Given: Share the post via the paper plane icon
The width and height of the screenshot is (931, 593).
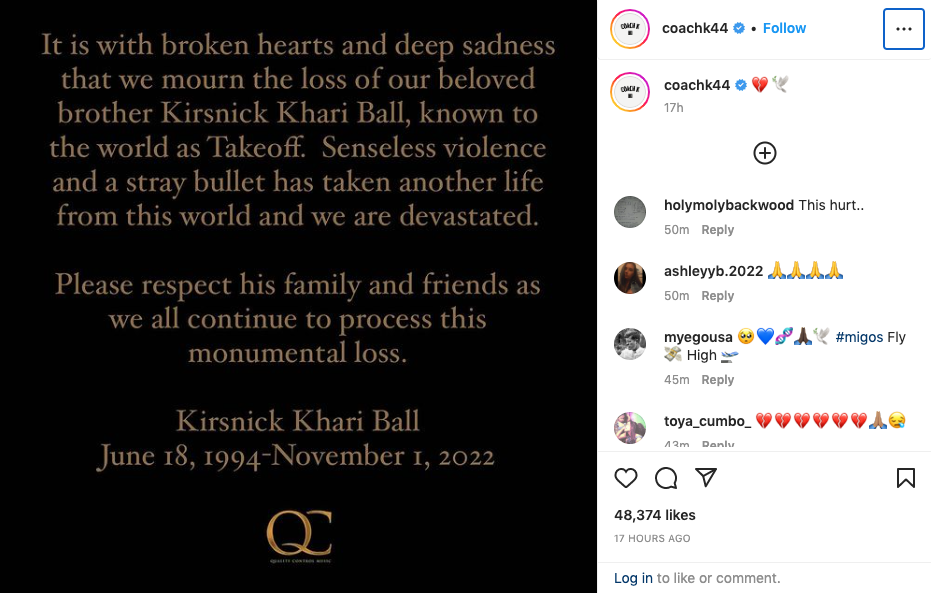Looking at the screenshot, I should coord(706,477).
